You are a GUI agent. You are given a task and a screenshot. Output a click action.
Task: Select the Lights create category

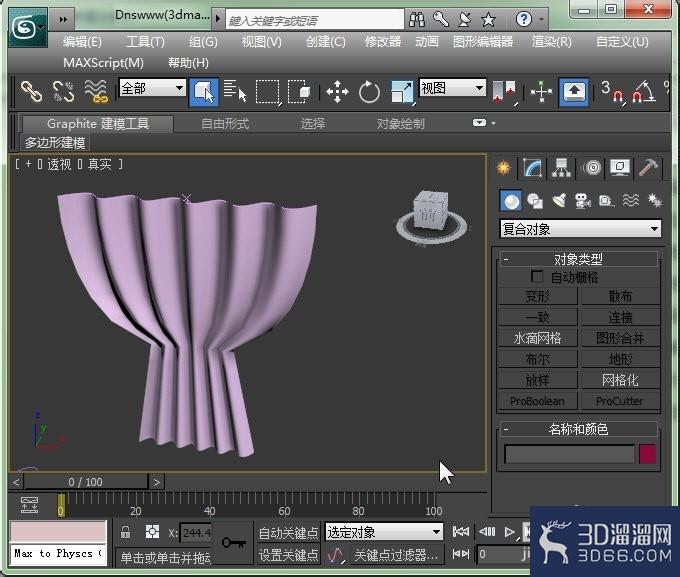(x=559, y=201)
